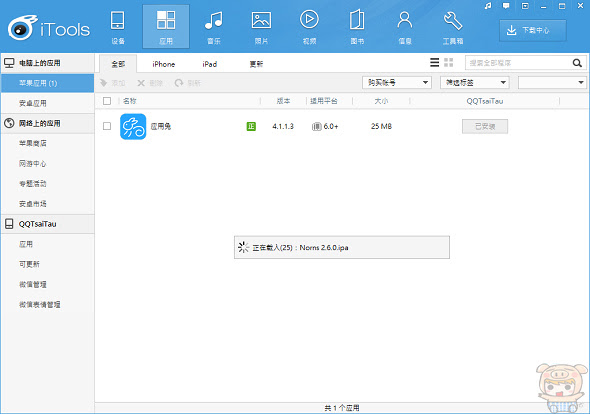The image size is (590, 414).
Task: Select 电脑上的应用 sidebar header
Action: tap(47, 63)
